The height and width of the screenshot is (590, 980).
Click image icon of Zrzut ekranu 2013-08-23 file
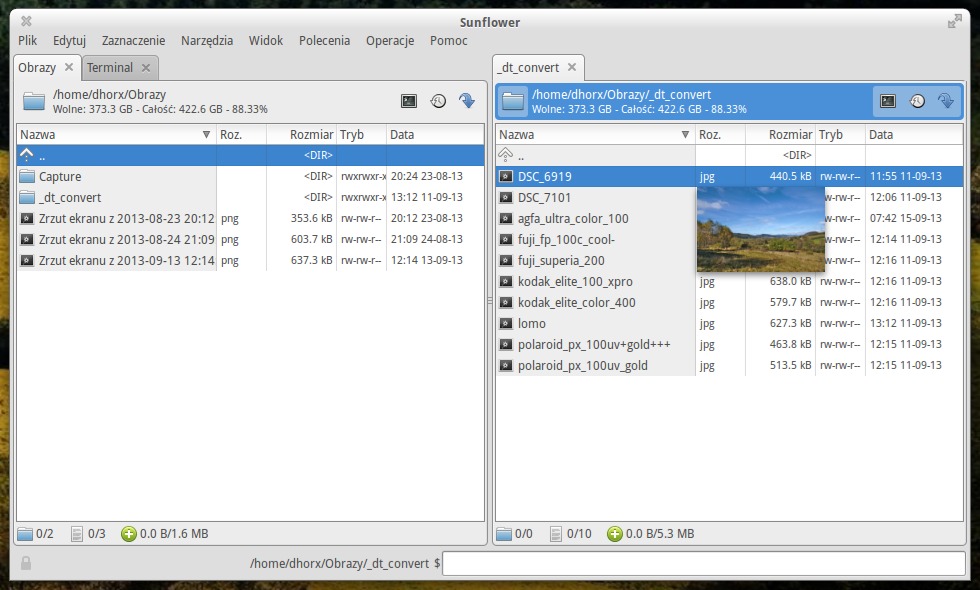[x=26, y=219]
